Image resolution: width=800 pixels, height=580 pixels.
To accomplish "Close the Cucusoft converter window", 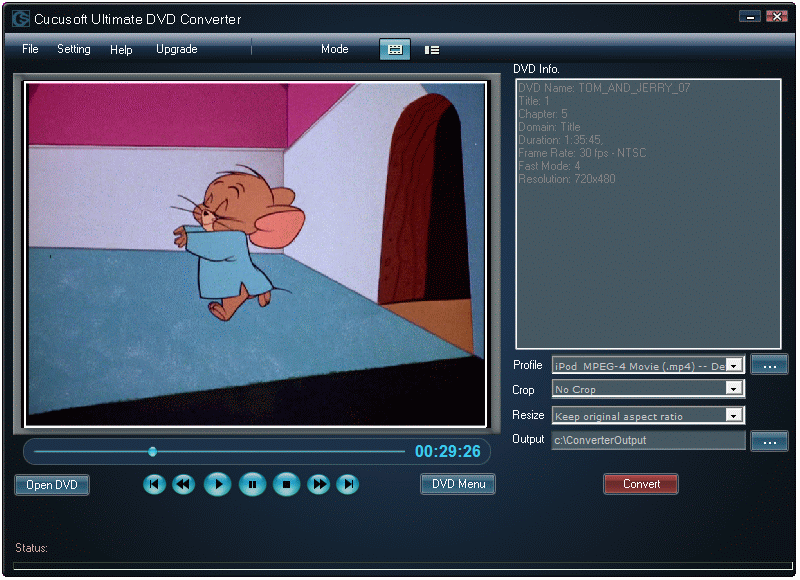I will pos(777,17).
